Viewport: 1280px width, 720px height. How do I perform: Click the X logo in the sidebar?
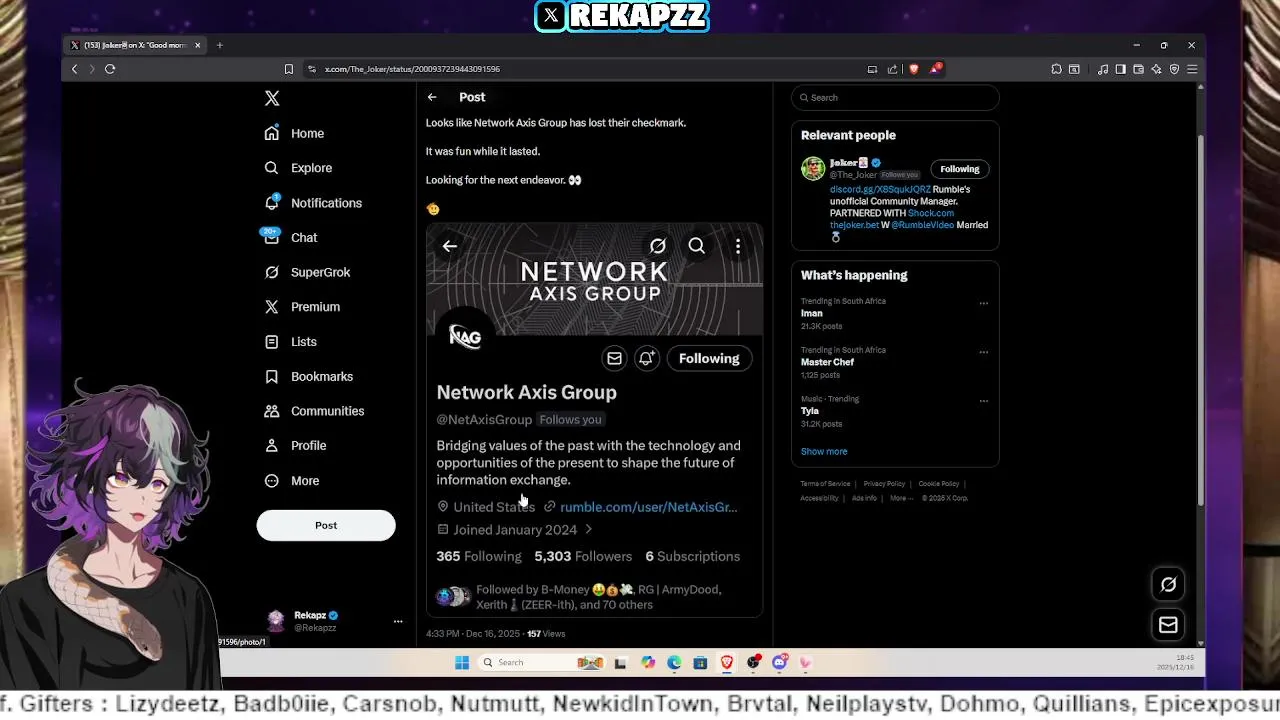(x=272, y=98)
